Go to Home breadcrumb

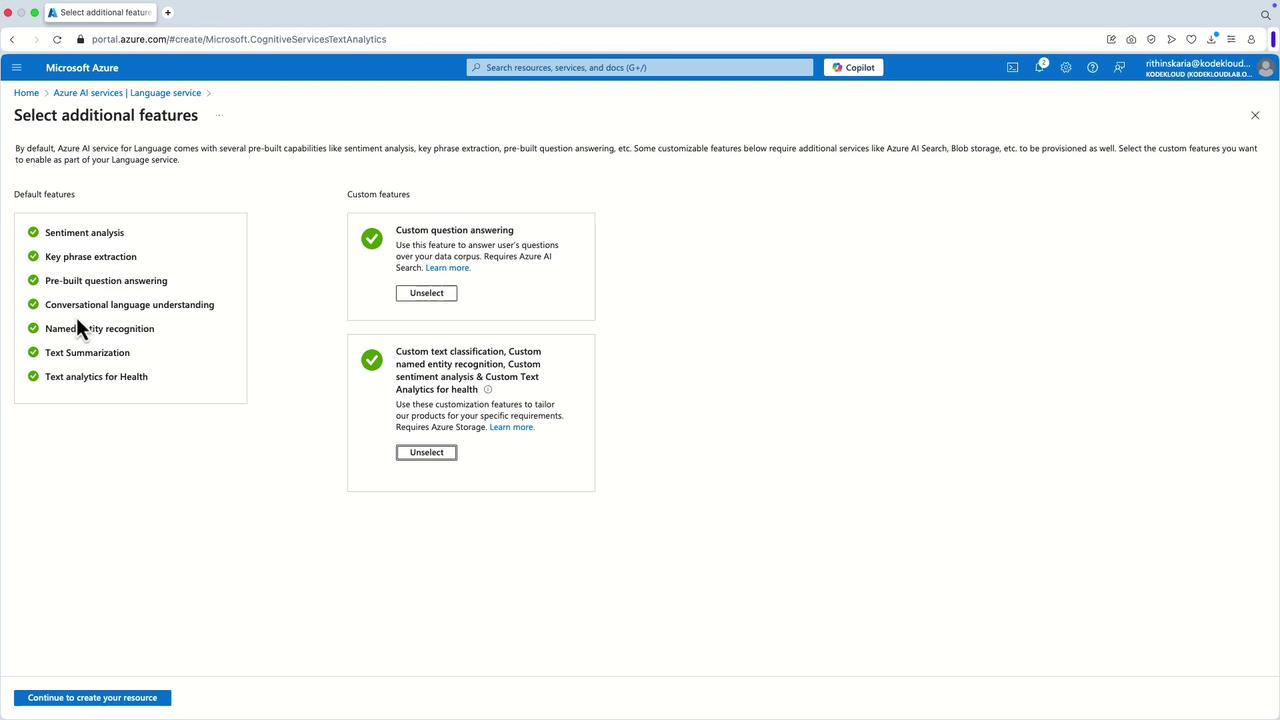26,93
